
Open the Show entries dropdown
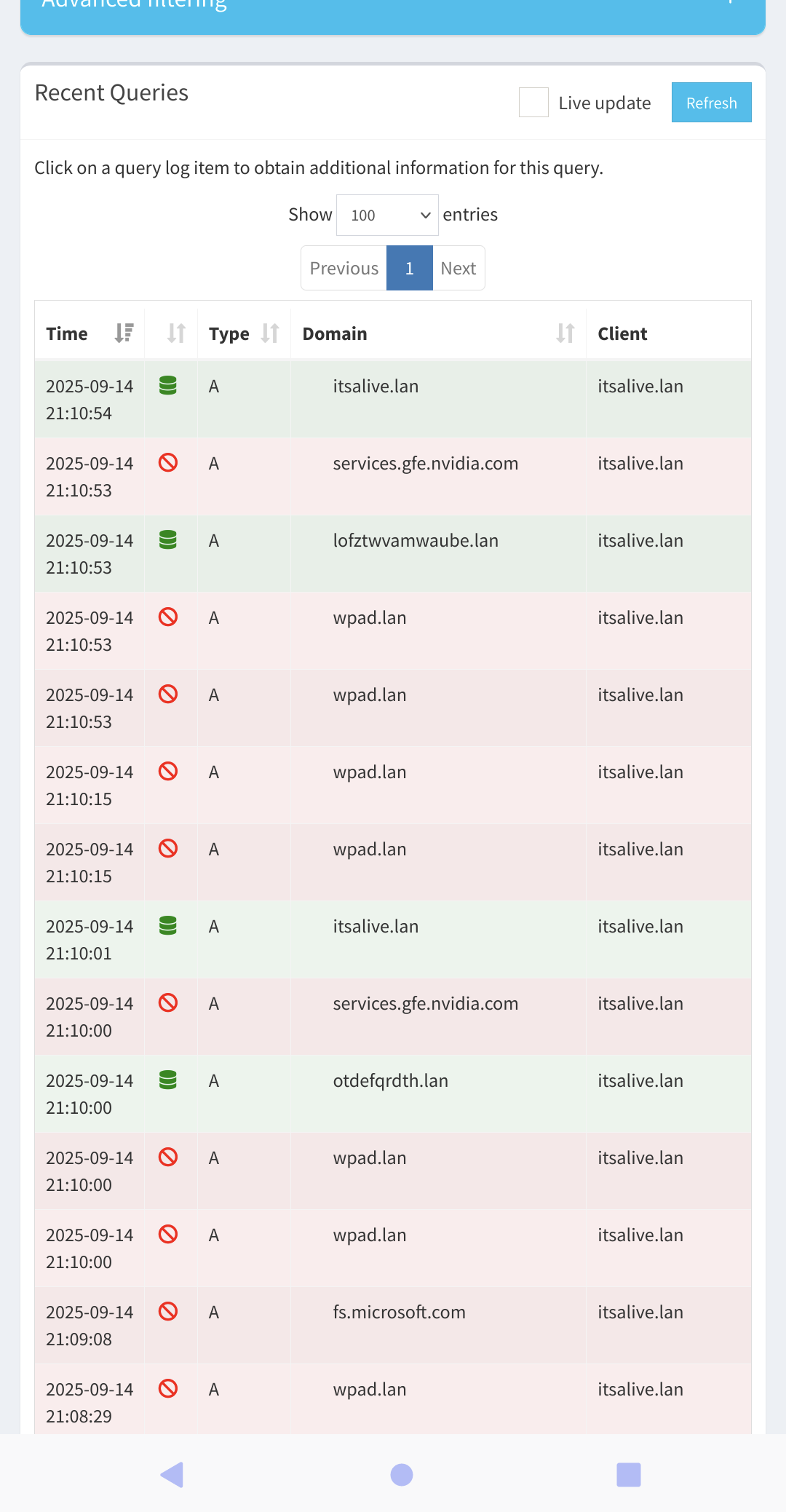387,215
